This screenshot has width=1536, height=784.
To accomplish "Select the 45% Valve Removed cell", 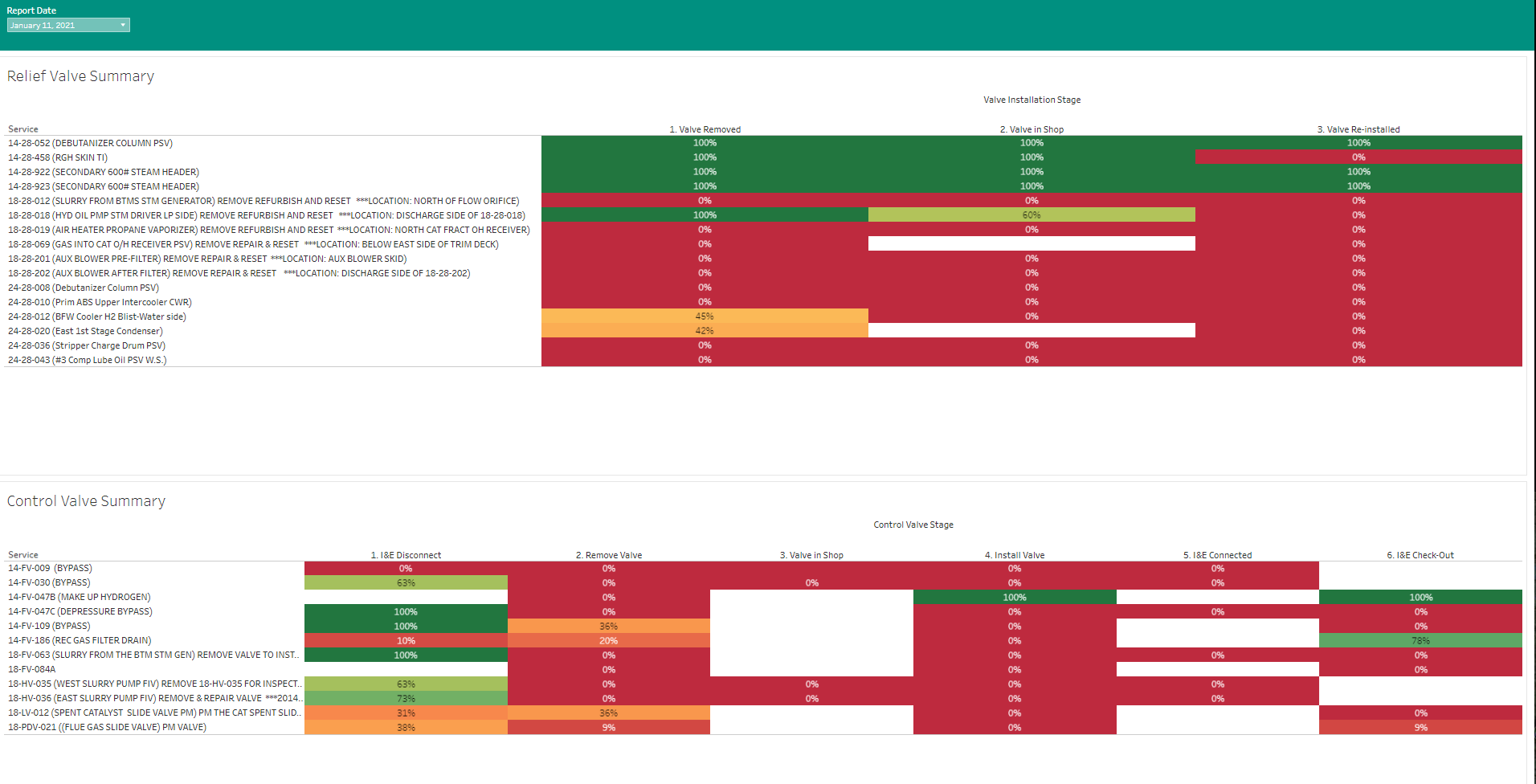I will 705,316.
